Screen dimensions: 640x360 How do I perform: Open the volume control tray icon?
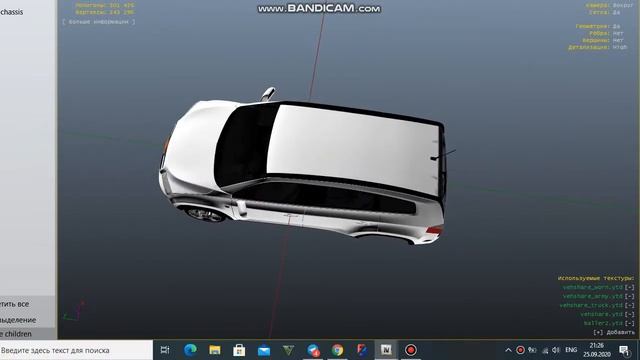[x=556, y=350]
